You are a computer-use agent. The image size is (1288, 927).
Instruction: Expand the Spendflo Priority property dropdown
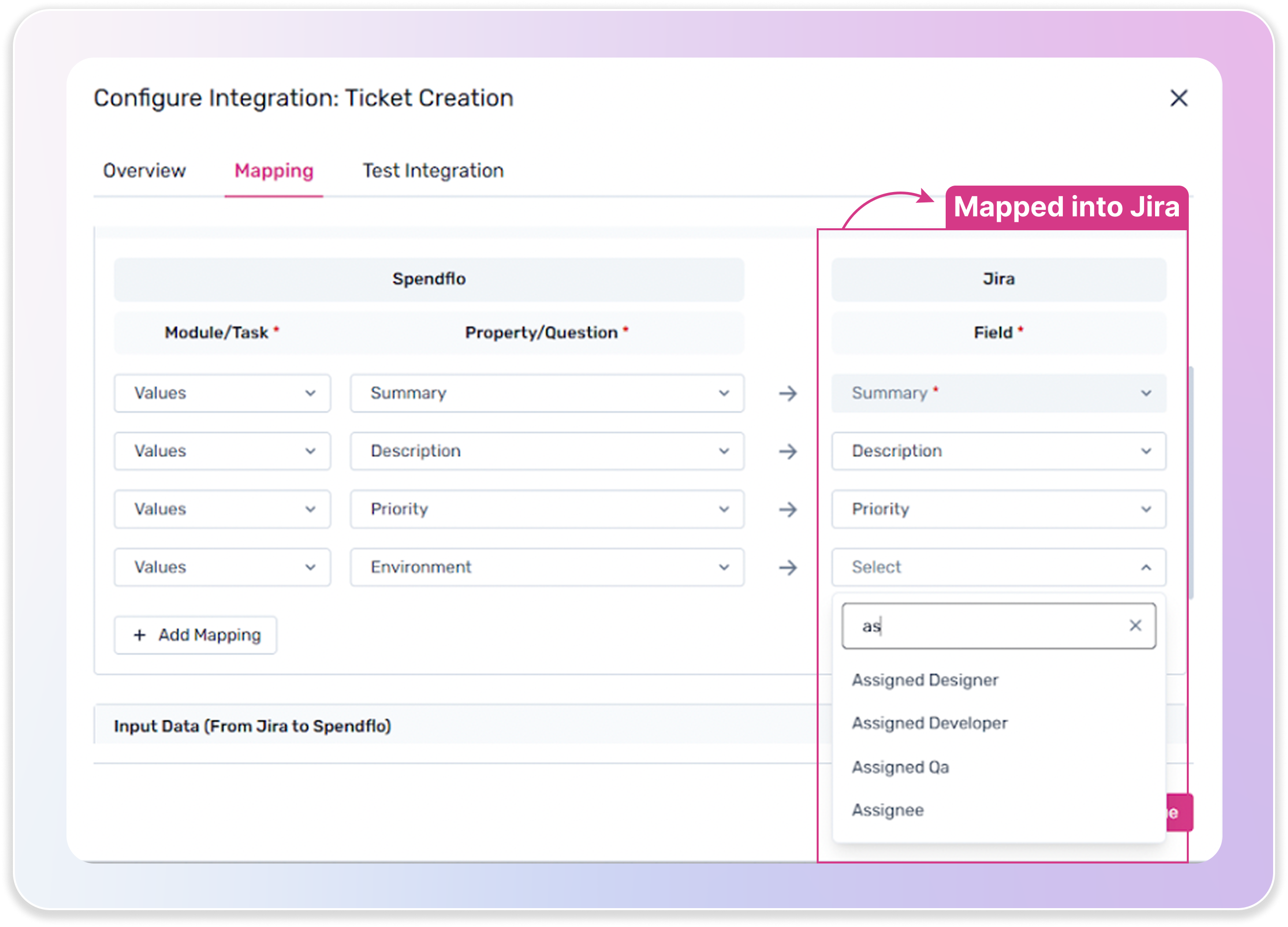(547, 509)
